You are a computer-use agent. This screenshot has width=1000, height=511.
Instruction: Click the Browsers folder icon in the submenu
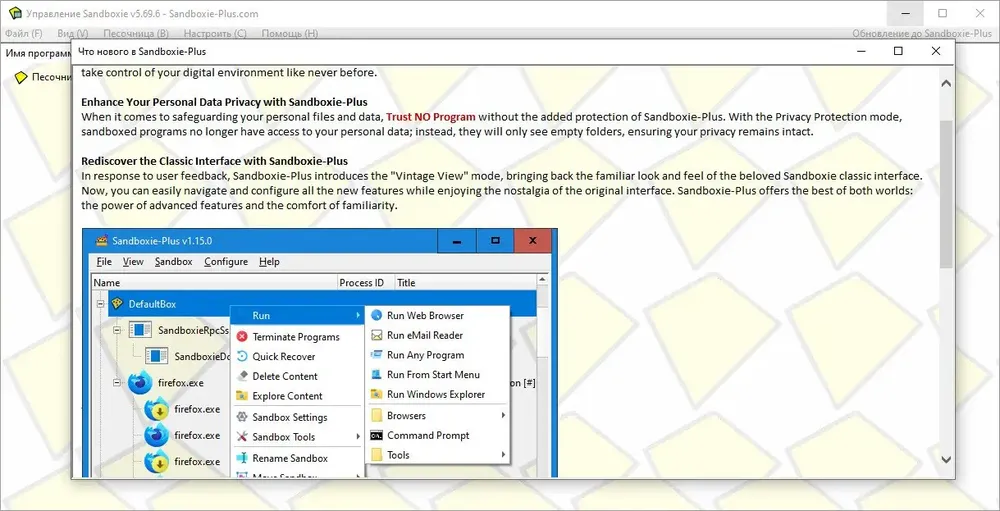[376, 416]
